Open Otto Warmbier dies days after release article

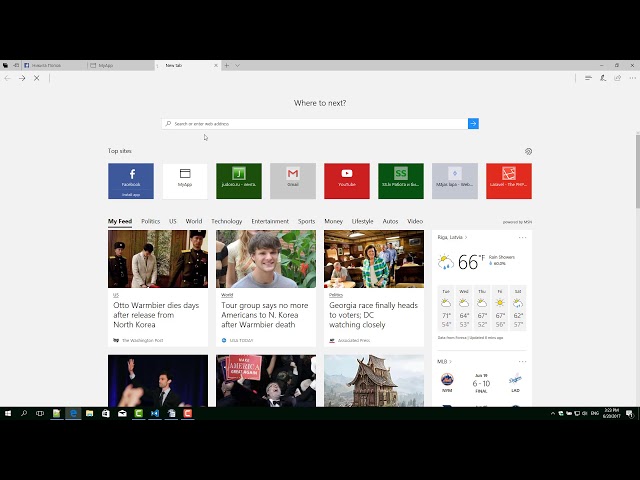click(156, 315)
